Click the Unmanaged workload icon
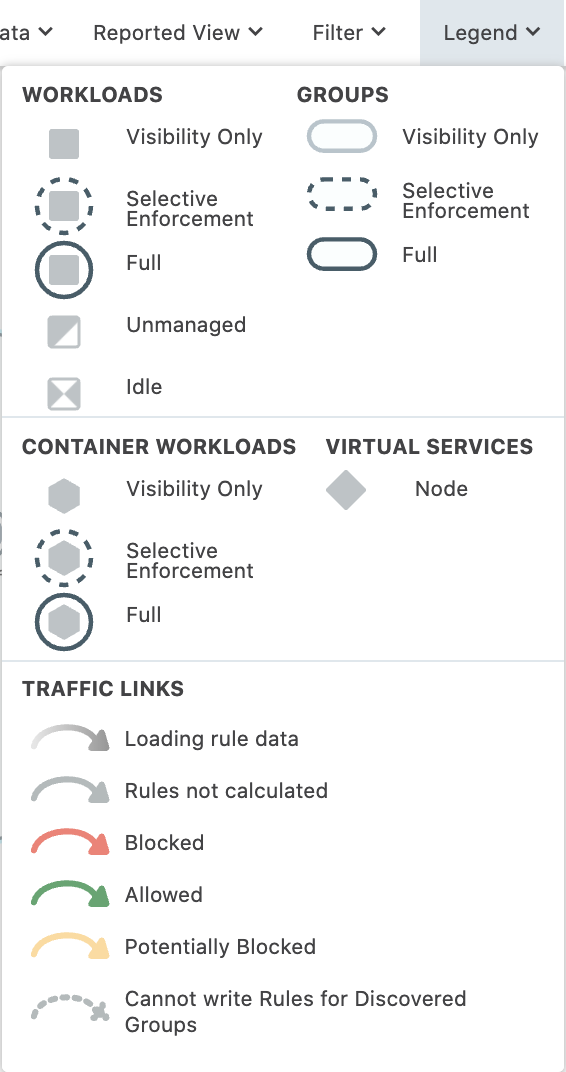The height and width of the screenshot is (1072, 566). click(64, 332)
